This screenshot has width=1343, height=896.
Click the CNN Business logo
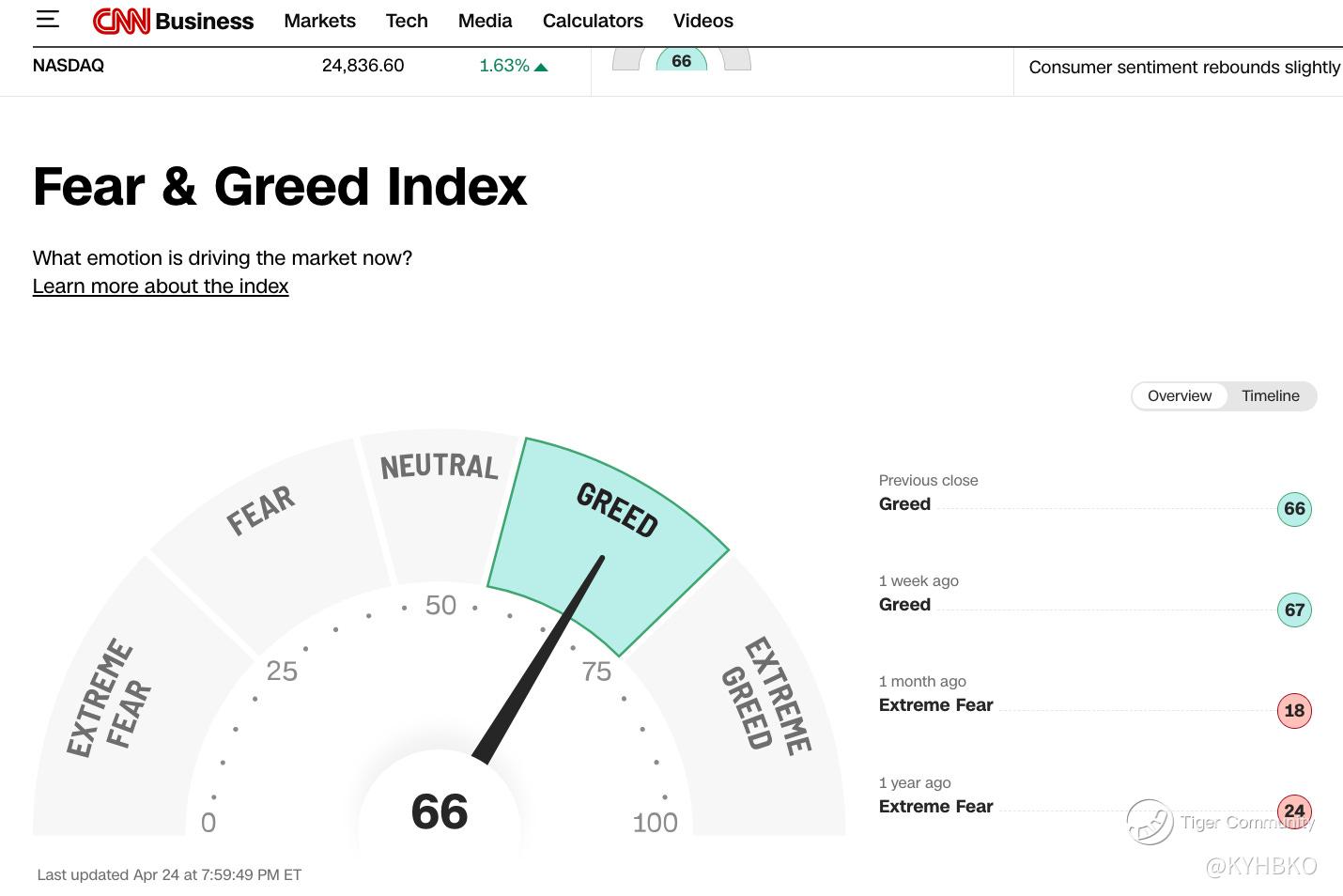pyautogui.click(x=173, y=21)
